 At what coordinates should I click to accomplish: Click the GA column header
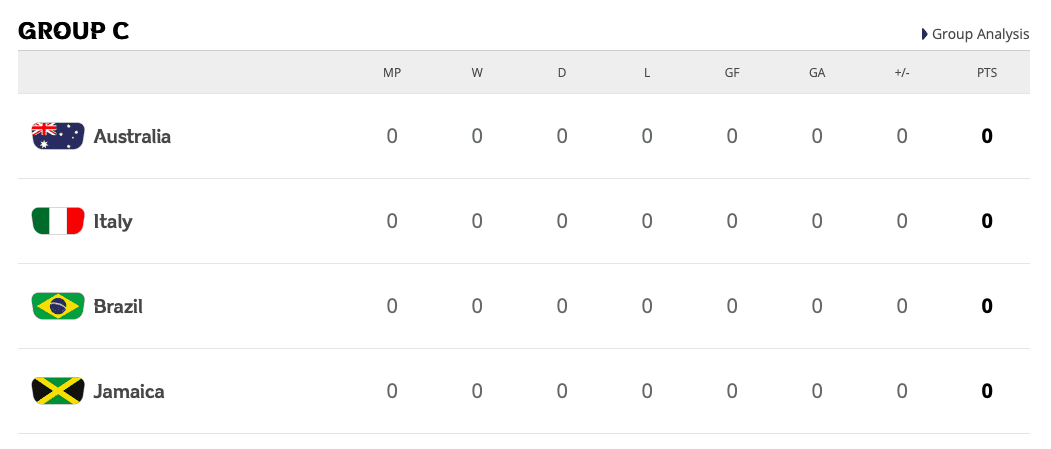pos(817,73)
